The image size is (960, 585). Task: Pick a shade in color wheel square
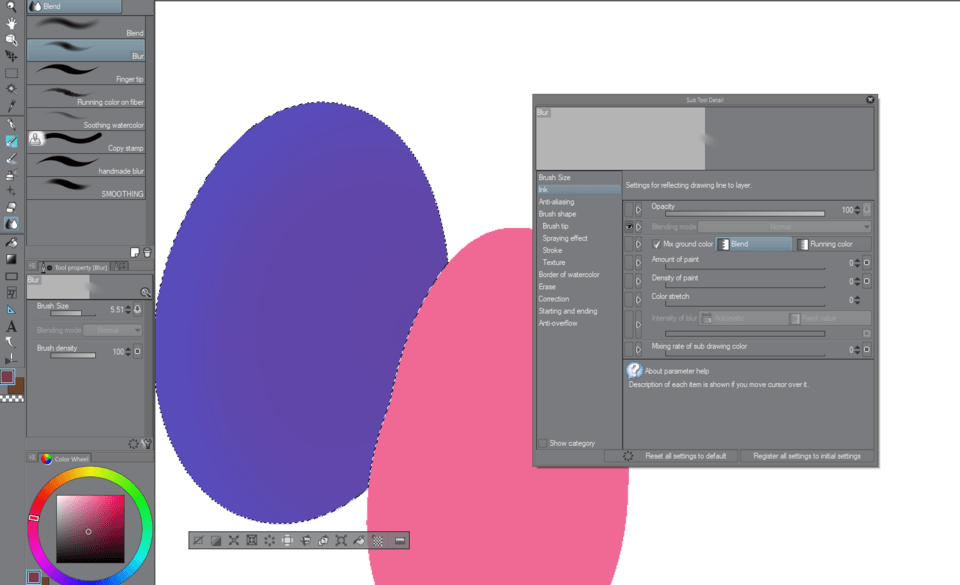91,529
